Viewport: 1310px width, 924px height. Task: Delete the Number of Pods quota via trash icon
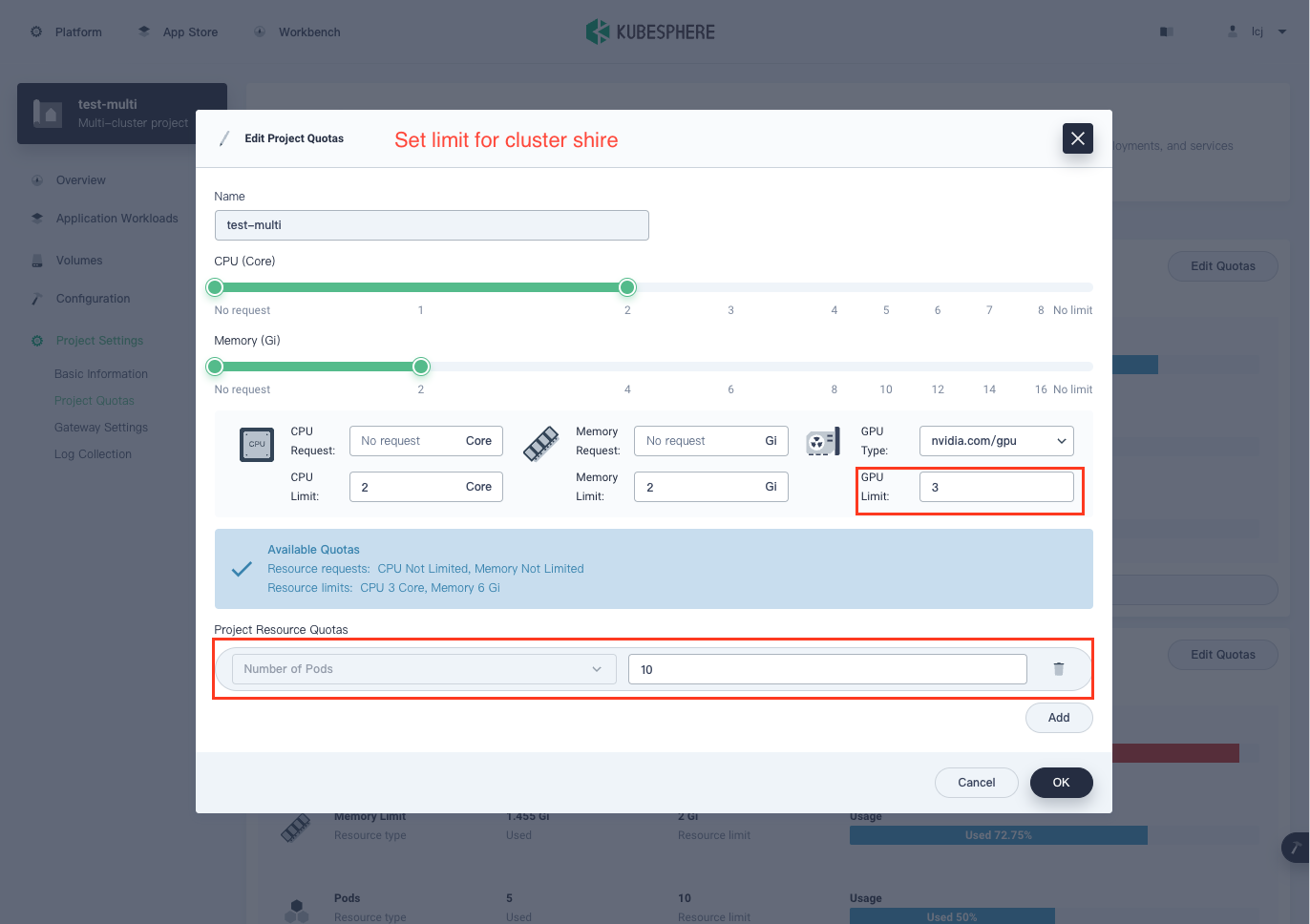1058,669
